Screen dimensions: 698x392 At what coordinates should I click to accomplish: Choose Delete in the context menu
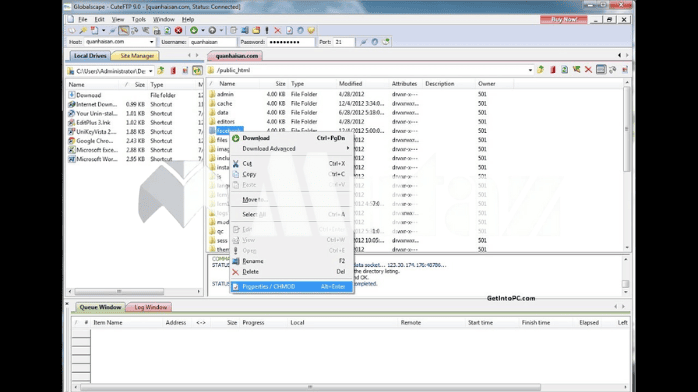(x=292, y=272)
